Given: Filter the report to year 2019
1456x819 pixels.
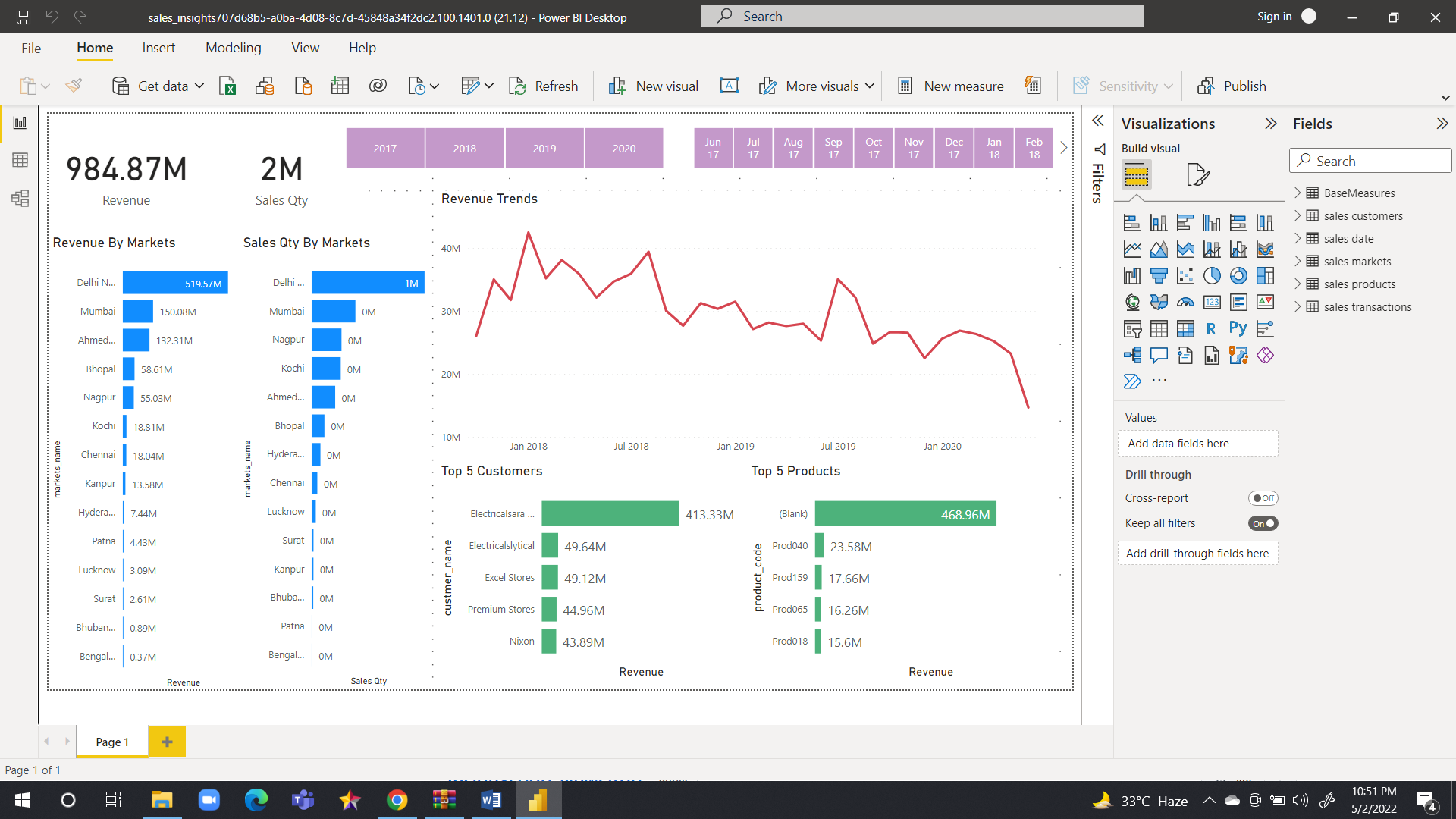Looking at the screenshot, I should pos(544,147).
